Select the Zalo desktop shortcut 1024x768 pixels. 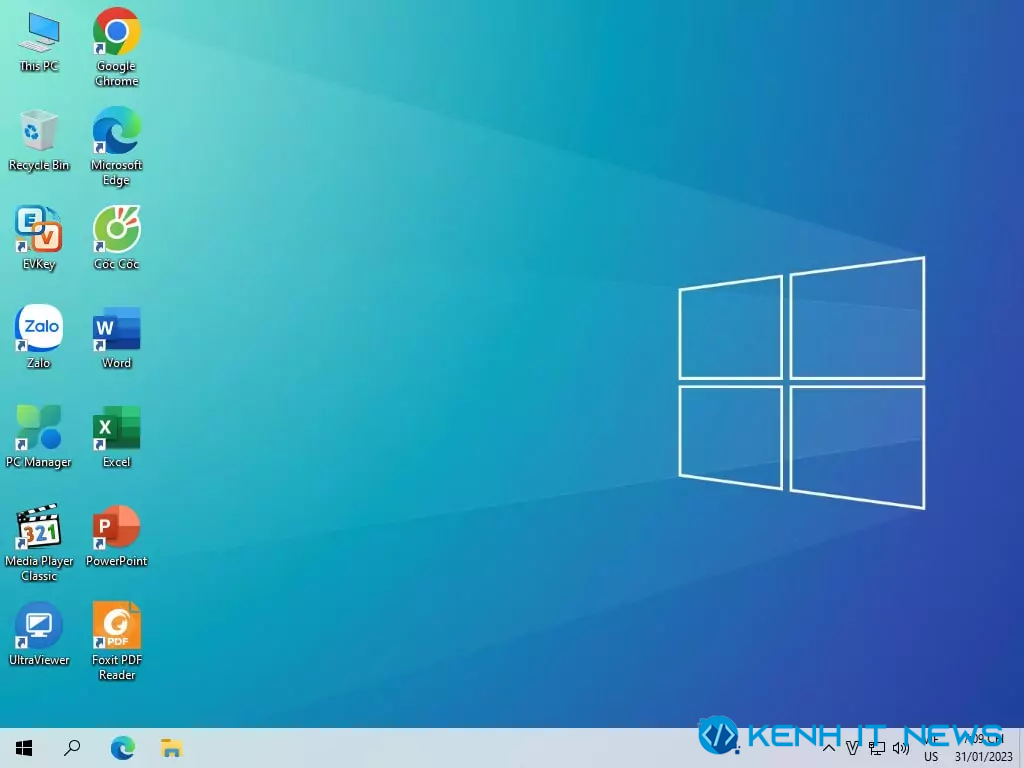(39, 337)
